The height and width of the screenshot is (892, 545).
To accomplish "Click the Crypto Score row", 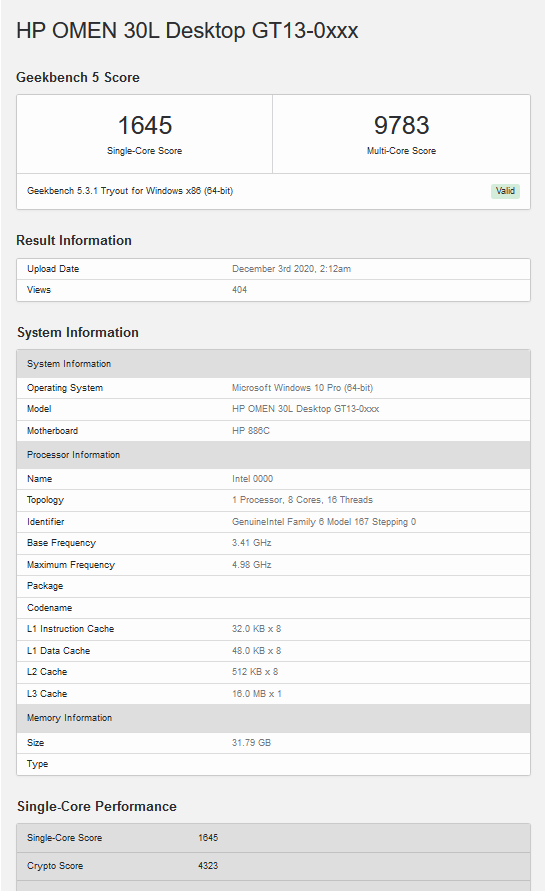I will tap(273, 866).
